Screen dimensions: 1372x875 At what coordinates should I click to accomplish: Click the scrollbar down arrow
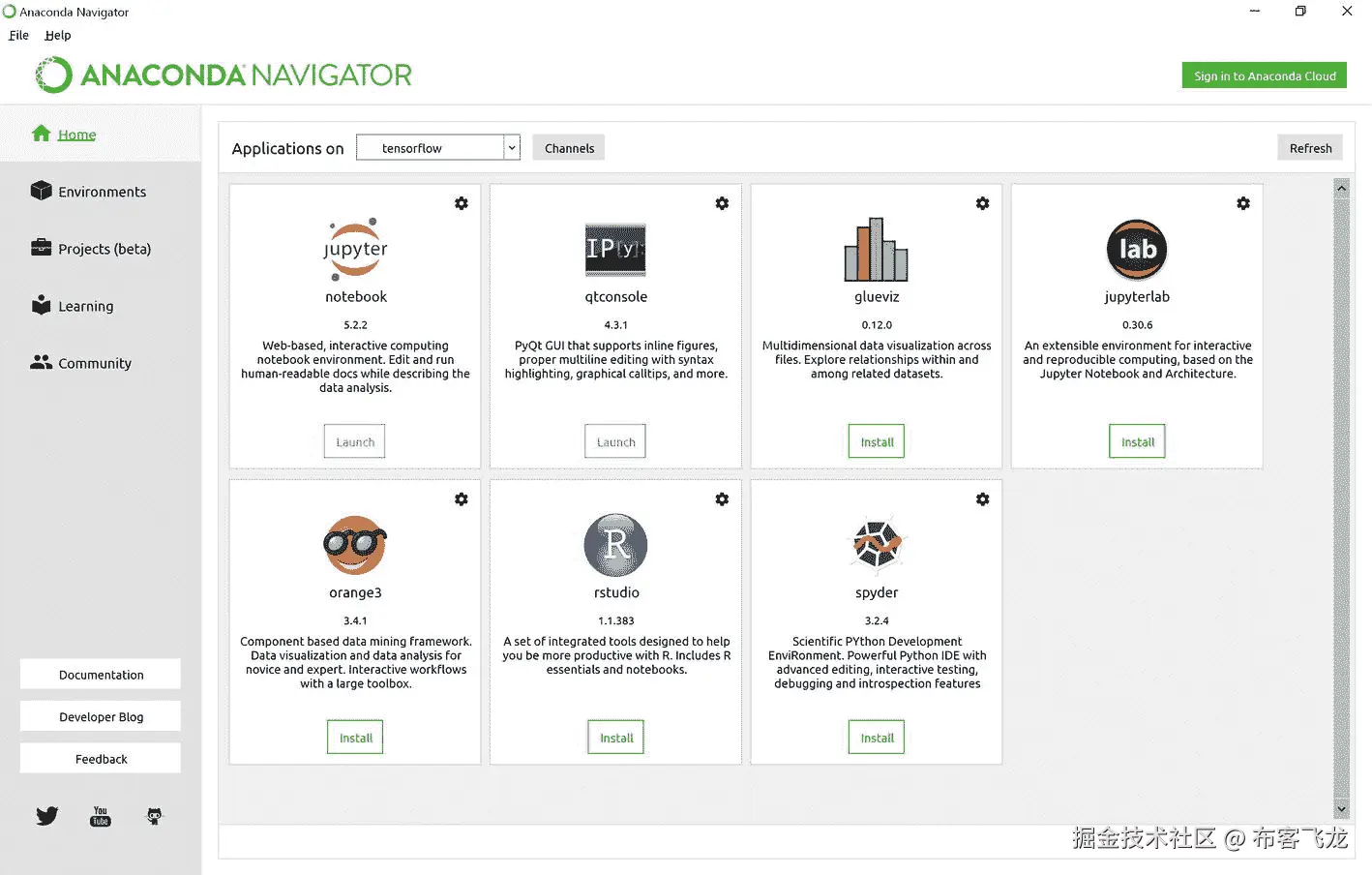(1341, 809)
